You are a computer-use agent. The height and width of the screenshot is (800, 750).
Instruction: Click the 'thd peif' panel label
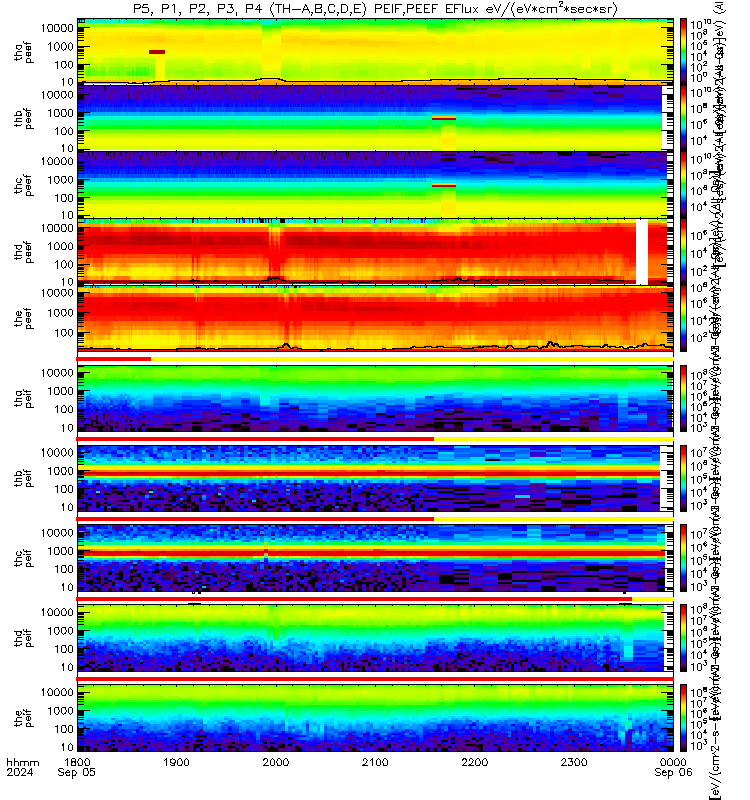23,638
